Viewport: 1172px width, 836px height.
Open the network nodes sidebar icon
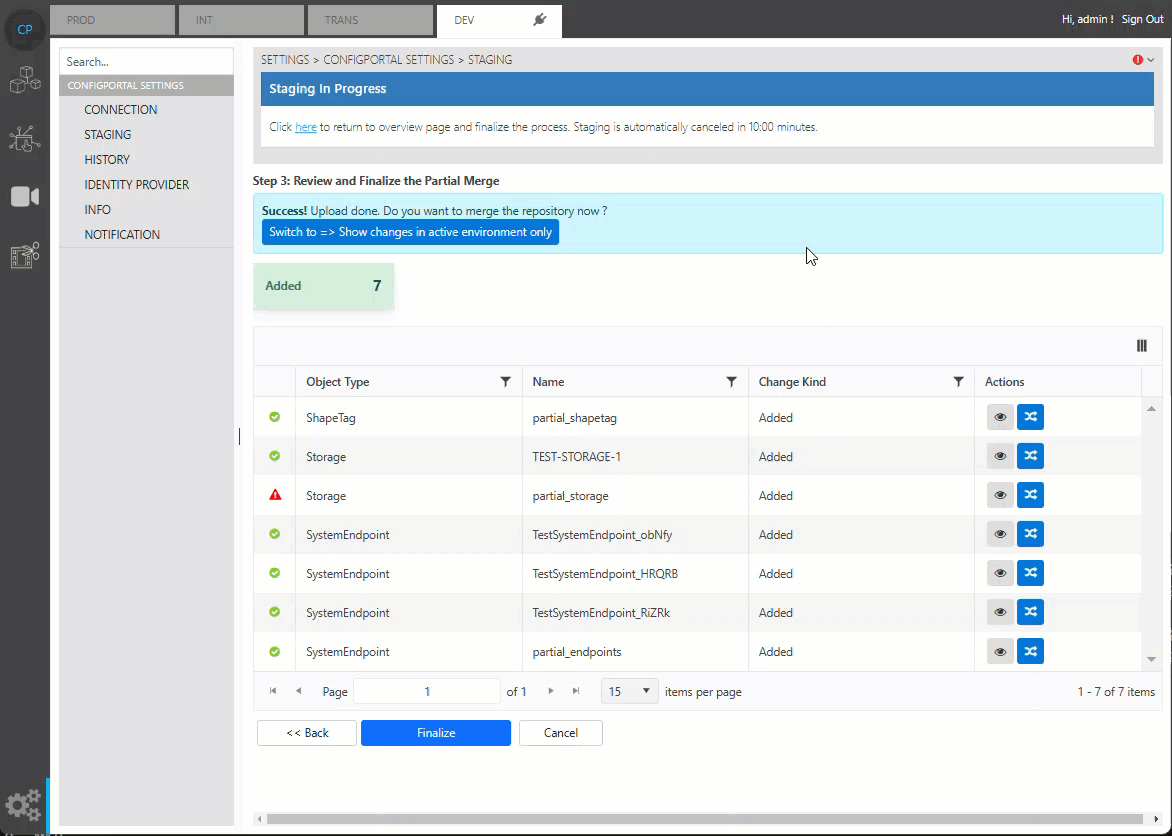tap(24, 139)
